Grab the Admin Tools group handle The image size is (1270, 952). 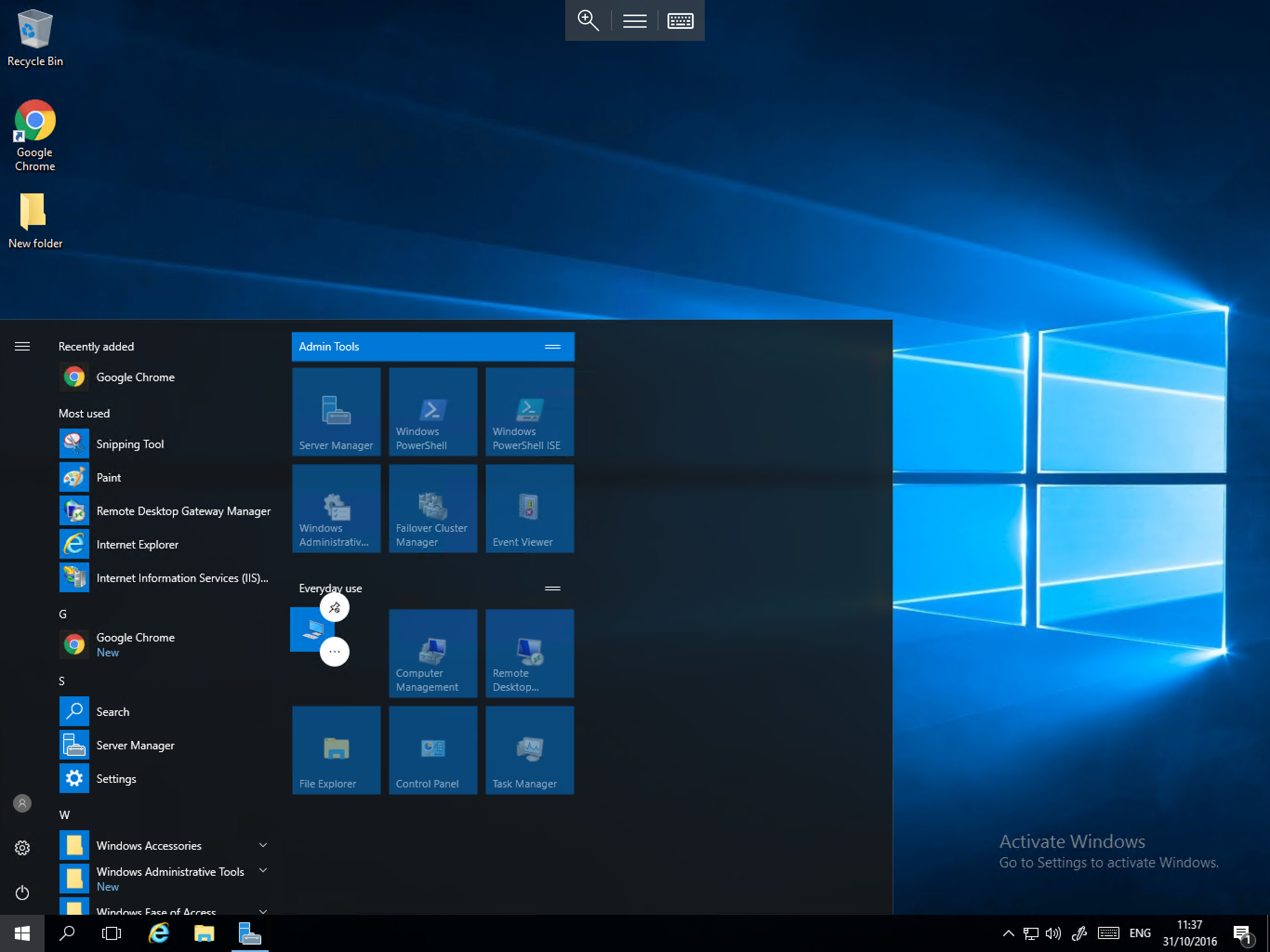pyautogui.click(x=552, y=347)
